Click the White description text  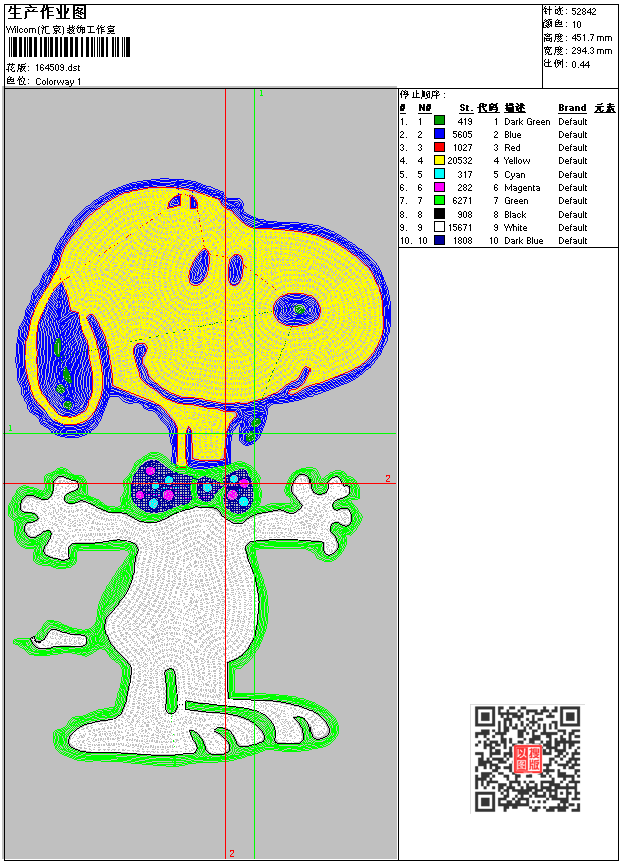point(516,228)
